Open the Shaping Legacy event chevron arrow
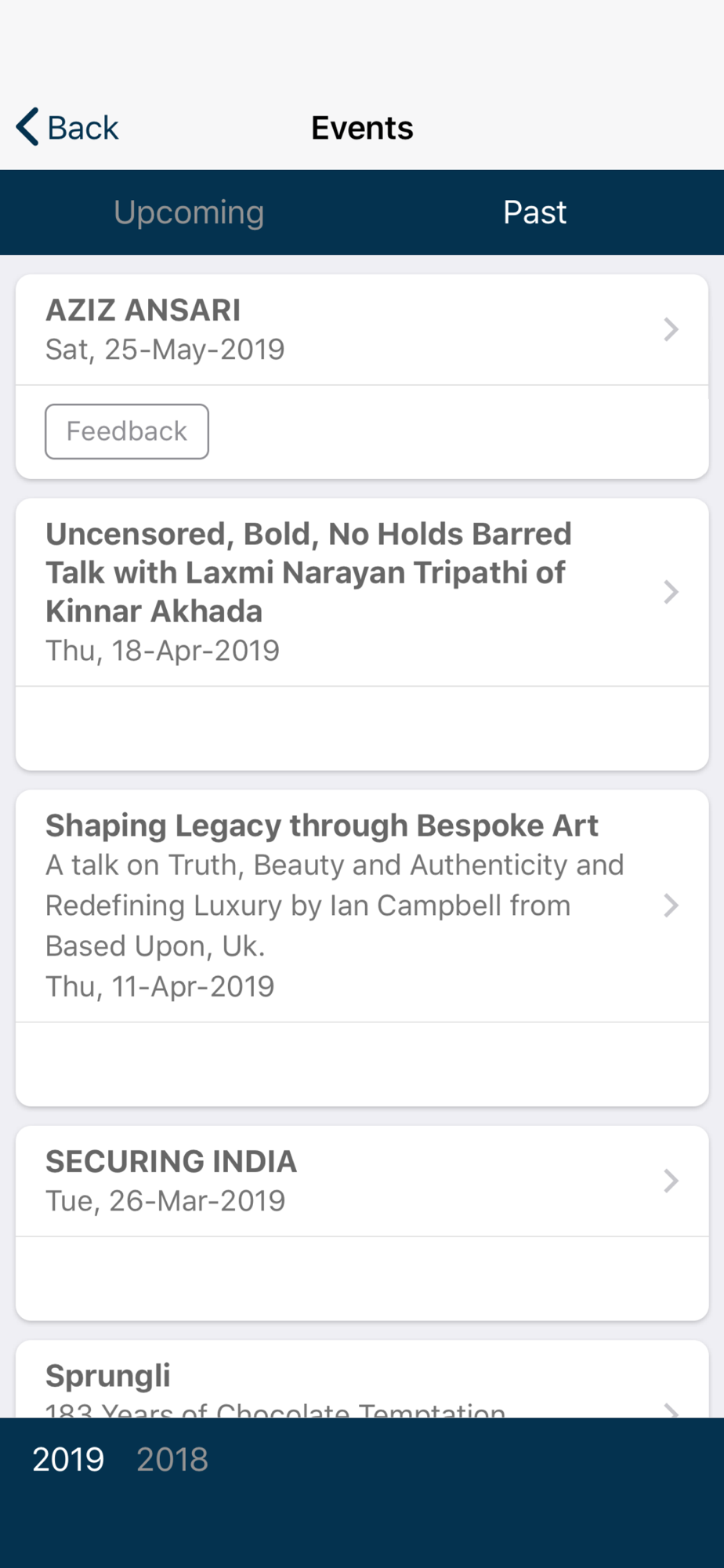Screen dimensions: 724x1568 (x=671, y=906)
